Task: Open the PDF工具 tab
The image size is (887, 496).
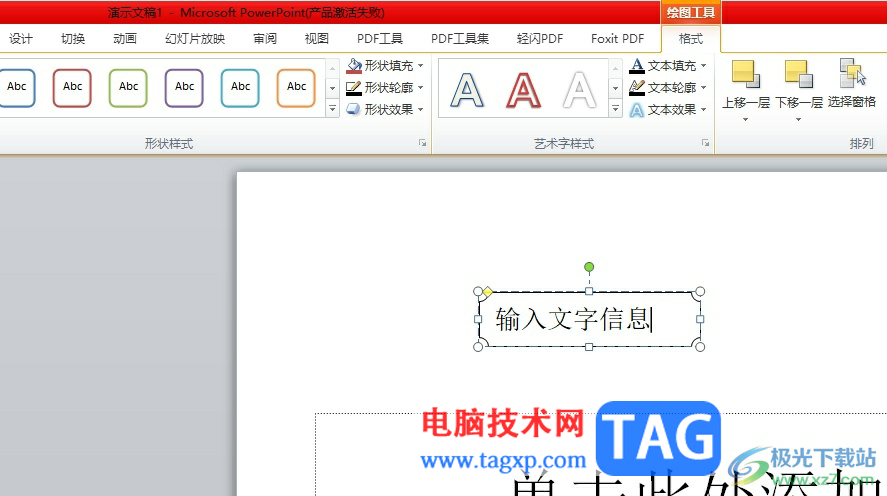Action: [x=380, y=38]
